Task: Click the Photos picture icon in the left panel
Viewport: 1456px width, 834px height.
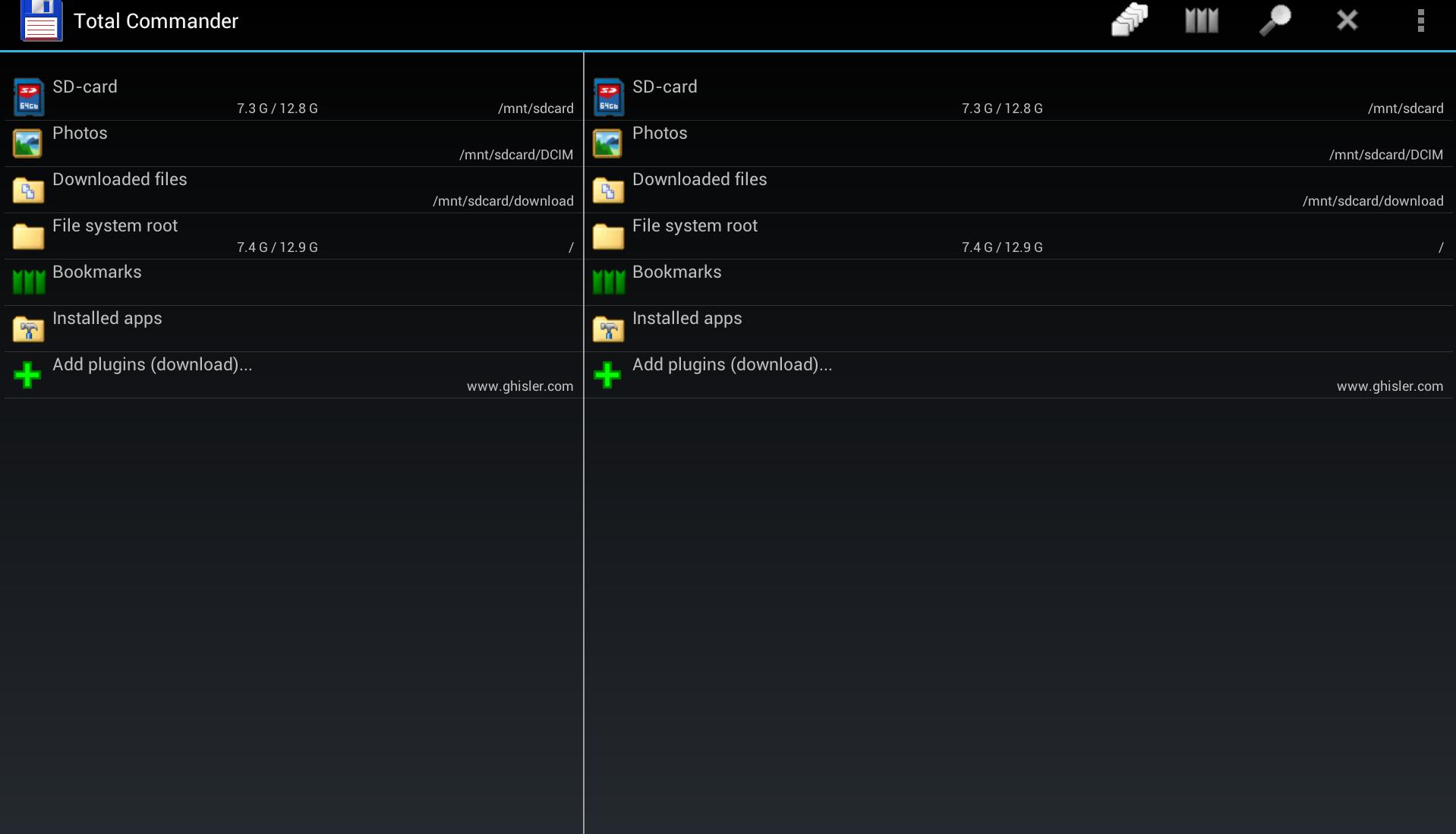Action: click(x=28, y=143)
